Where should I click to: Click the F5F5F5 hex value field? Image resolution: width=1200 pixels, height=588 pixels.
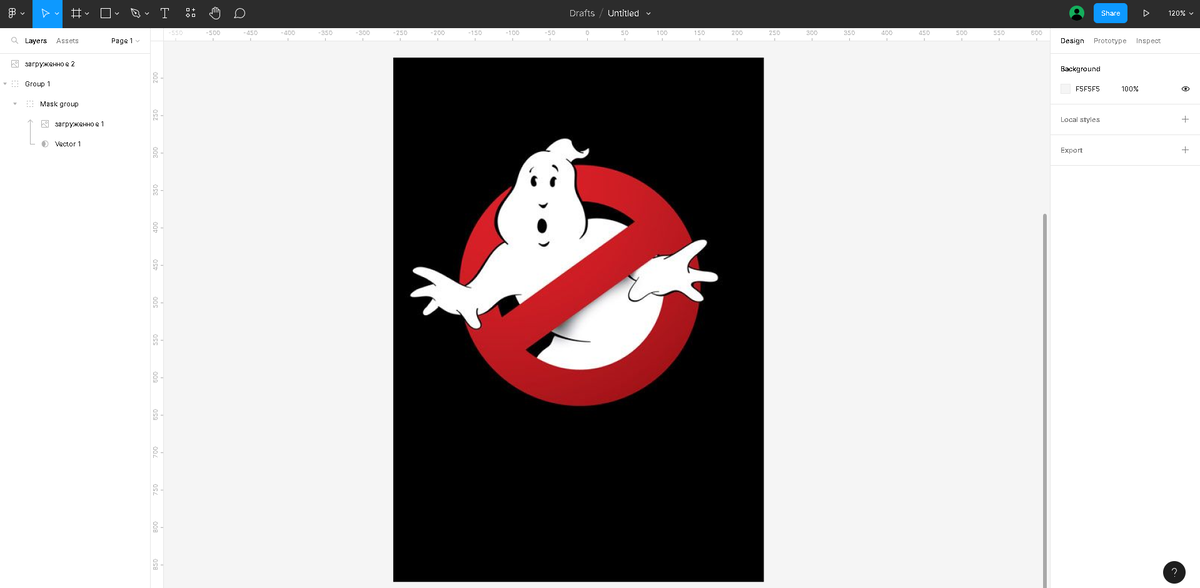pos(1087,89)
